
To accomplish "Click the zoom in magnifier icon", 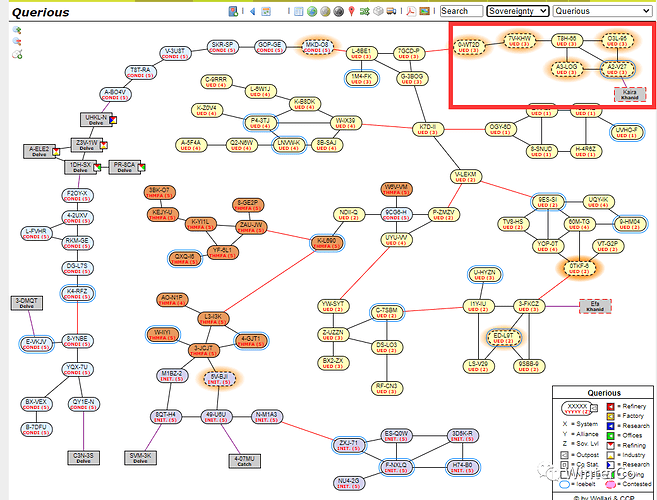I will (x=17, y=30).
